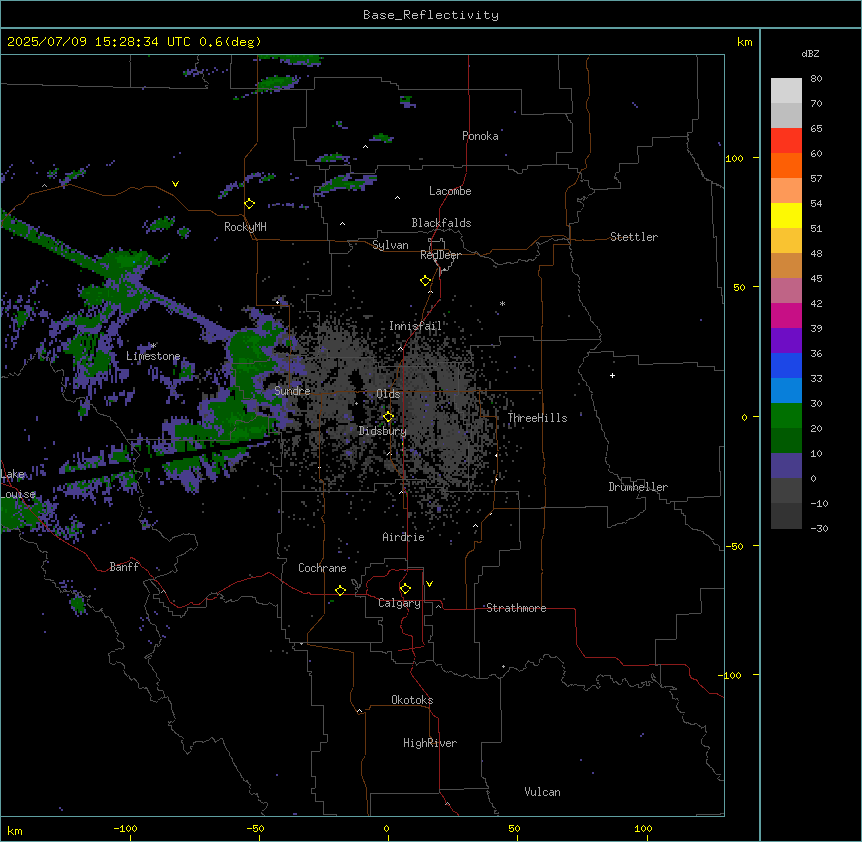862x842 pixels.
Task: Click the yellow diamond marker south of RedDeer
Action: [x=426, y=281]
